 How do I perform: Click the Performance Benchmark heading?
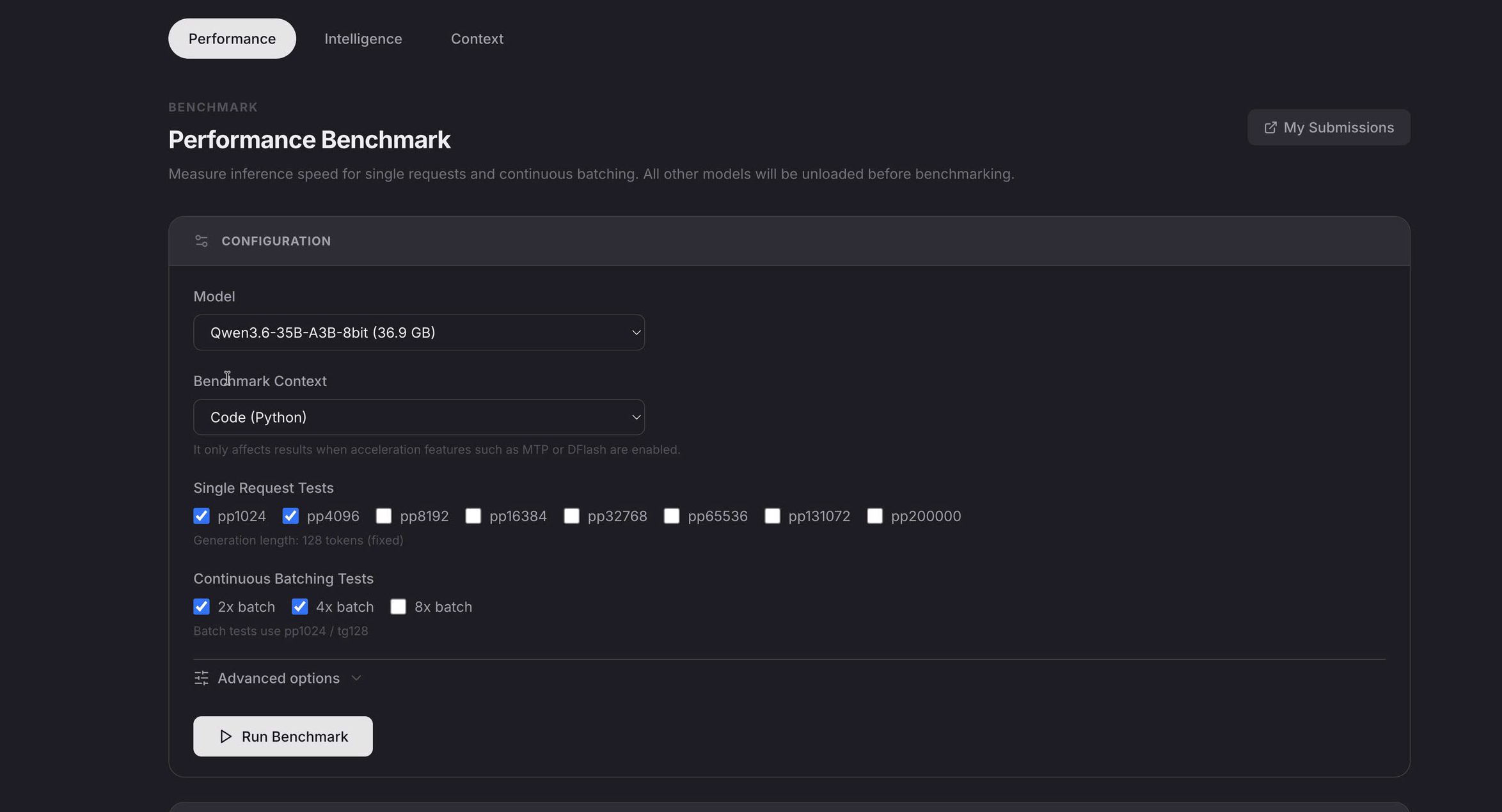[310, 139]
